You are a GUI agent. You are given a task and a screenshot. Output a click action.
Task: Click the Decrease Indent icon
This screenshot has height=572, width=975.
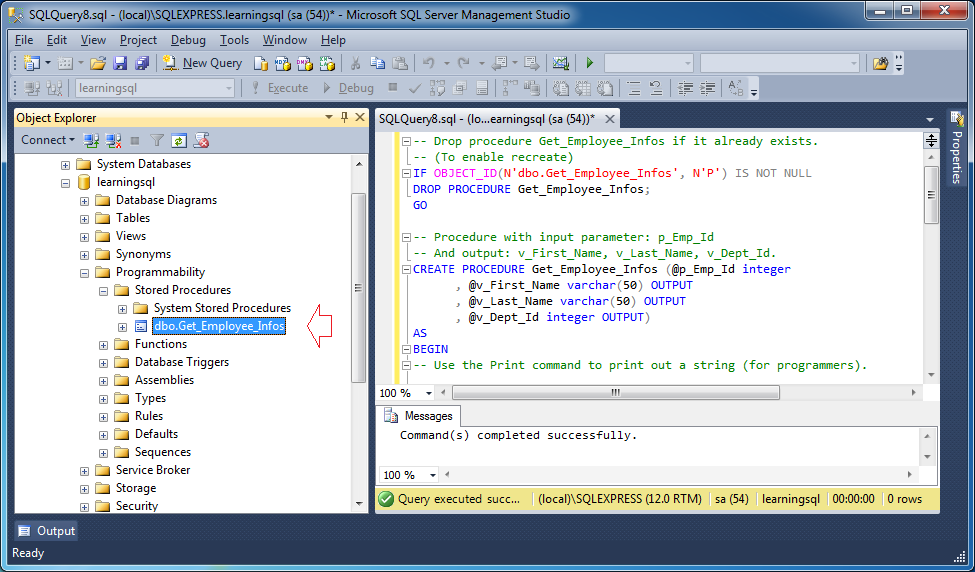coord(685,88)
